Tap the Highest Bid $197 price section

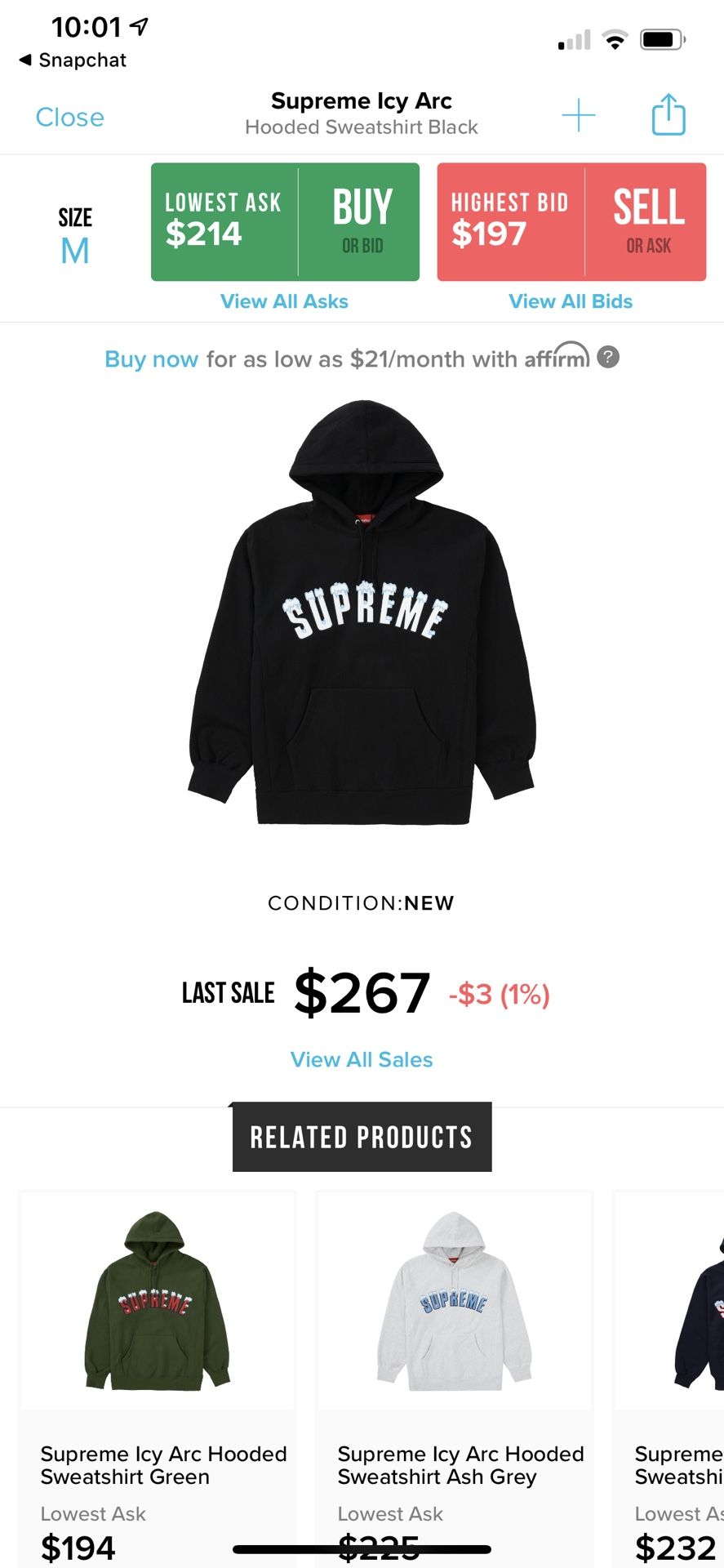click(x=511, y=222)
